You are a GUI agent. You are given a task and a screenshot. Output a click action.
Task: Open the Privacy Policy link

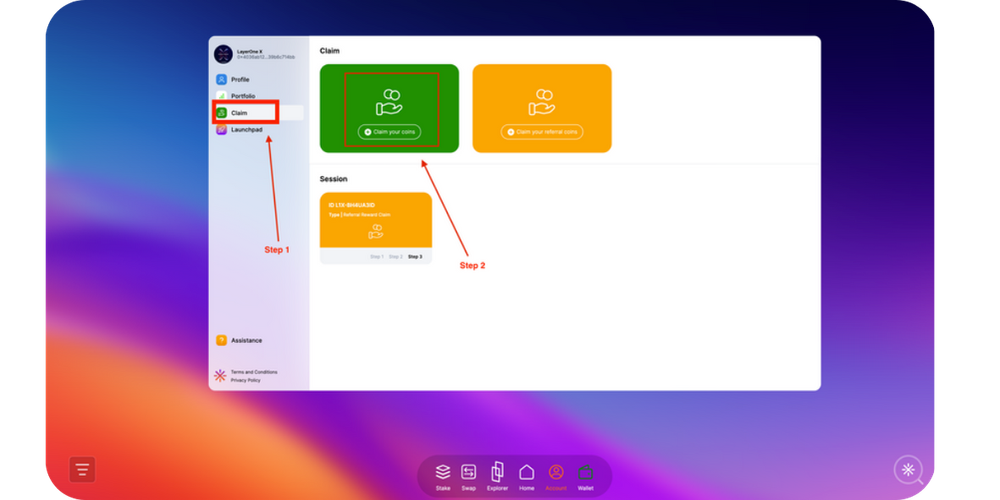tap(245, 380)
